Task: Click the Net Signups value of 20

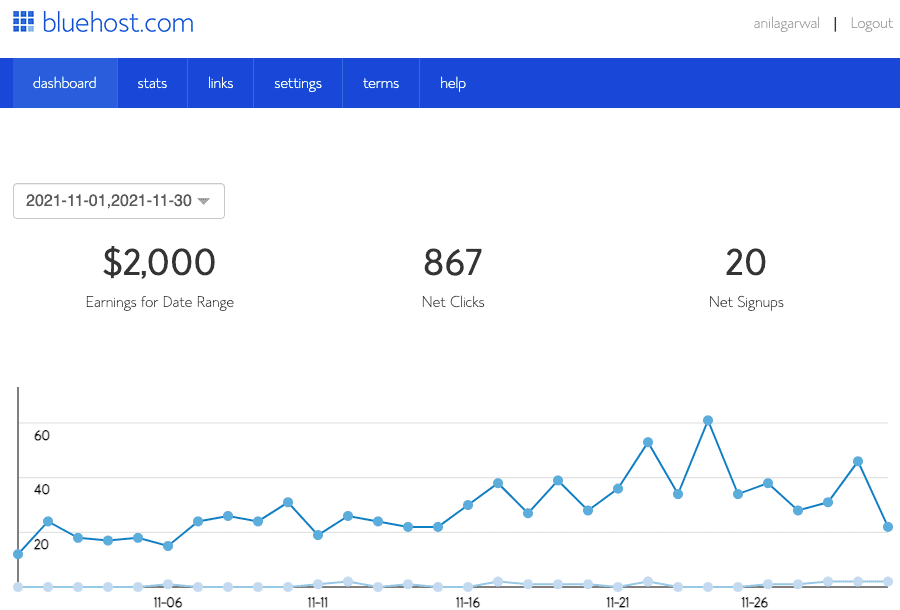Action: pos(746,262)
